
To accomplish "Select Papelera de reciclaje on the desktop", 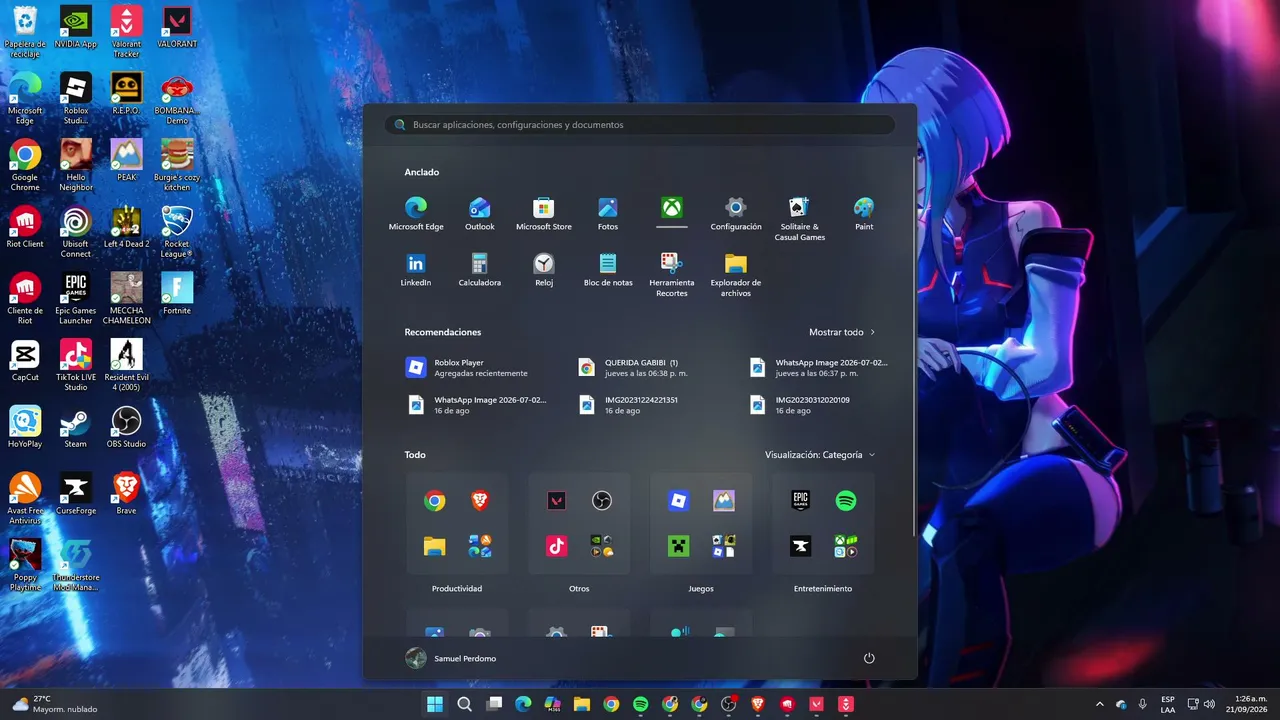I will [25, 32].
